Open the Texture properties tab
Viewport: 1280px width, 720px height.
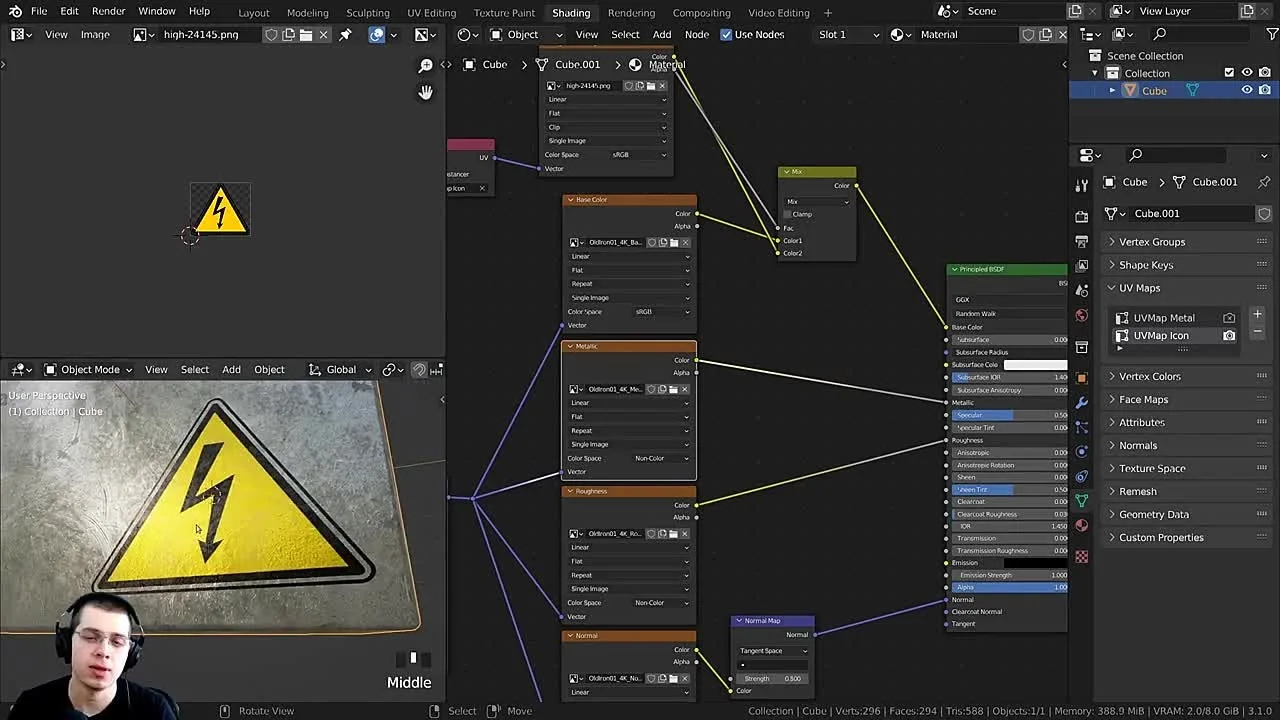1081,557
